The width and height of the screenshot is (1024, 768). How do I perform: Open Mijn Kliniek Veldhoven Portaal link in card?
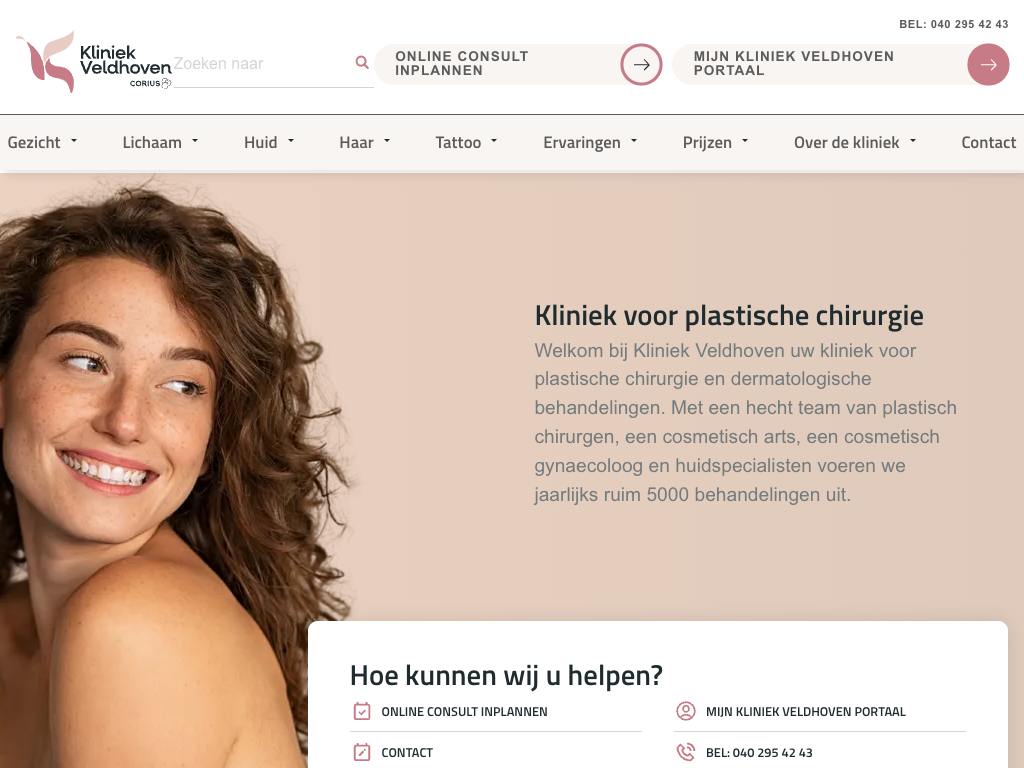tap(805, 712)
